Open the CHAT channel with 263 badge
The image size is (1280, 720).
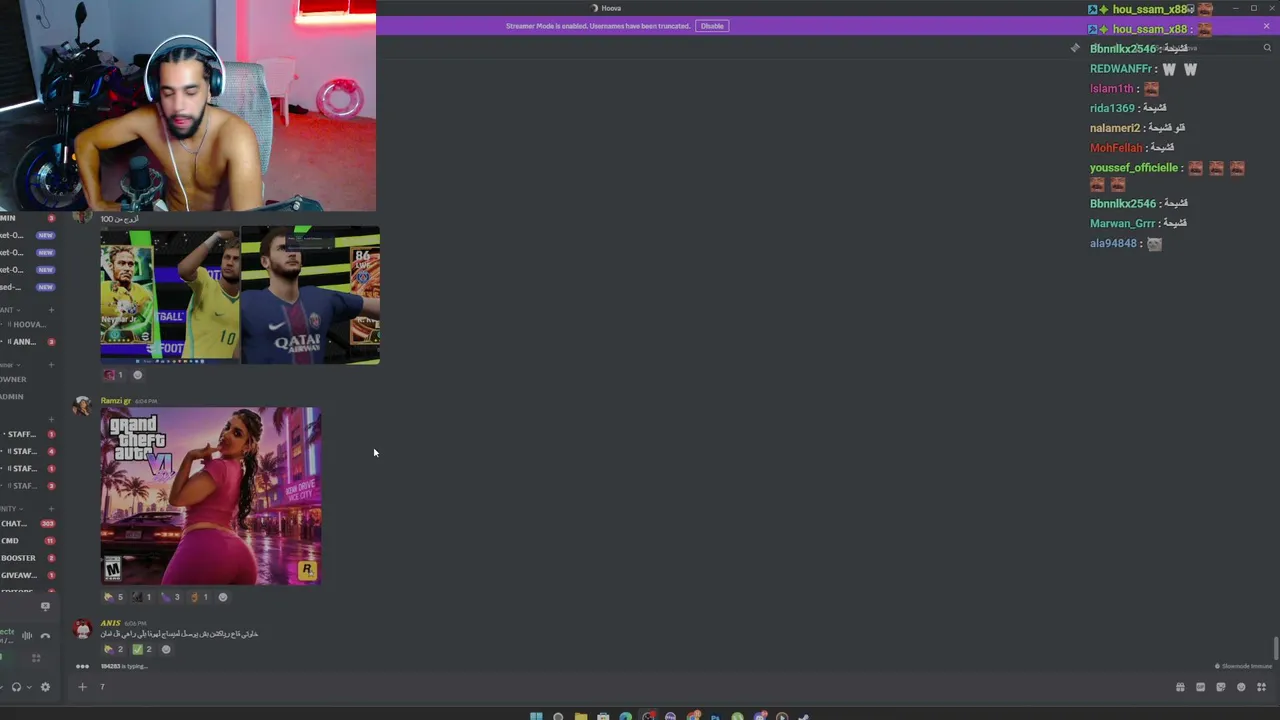coord(28,523)
